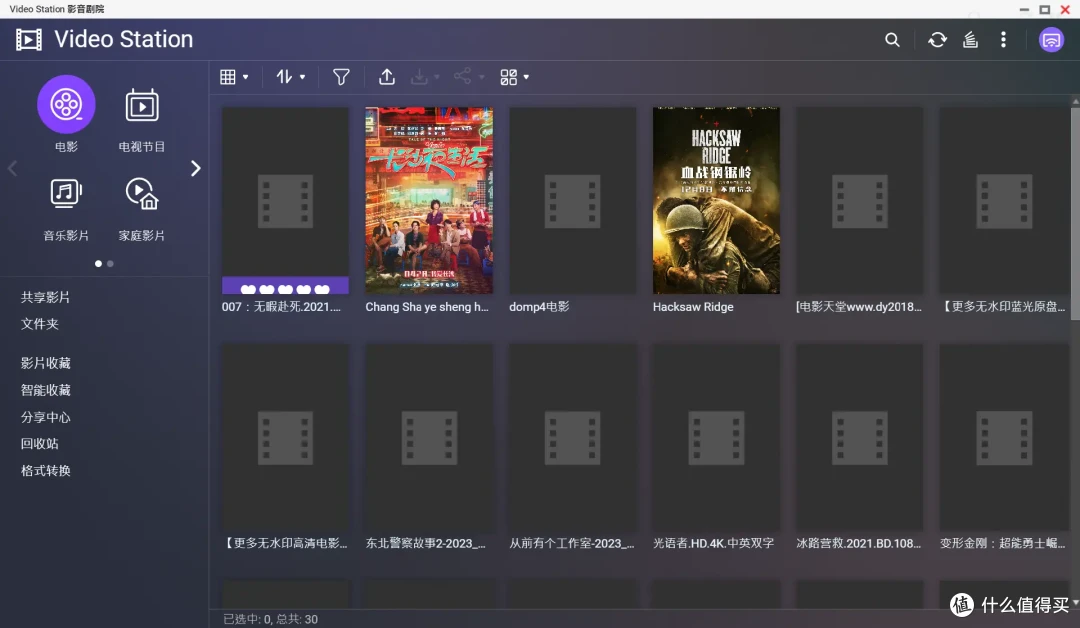Open the Home Videos (家庭影片) icon
This screenshot has height=628, width=1080.
[x=142, y=193]
